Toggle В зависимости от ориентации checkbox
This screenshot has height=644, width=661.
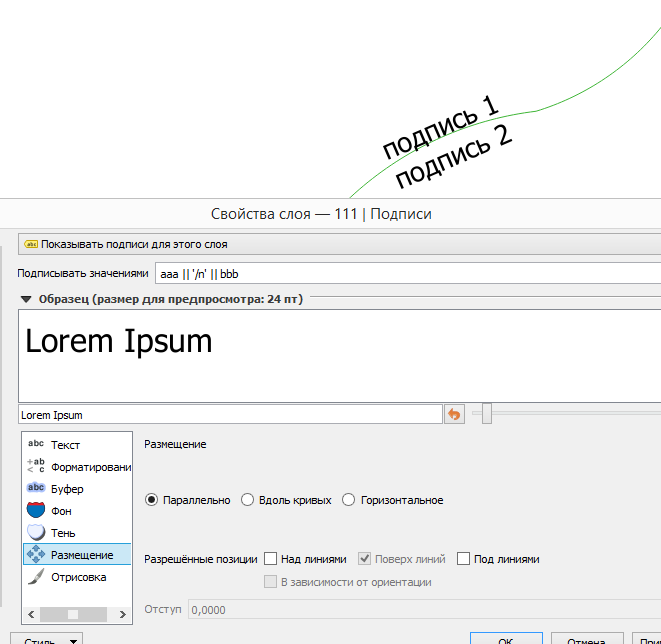point(270,582)
